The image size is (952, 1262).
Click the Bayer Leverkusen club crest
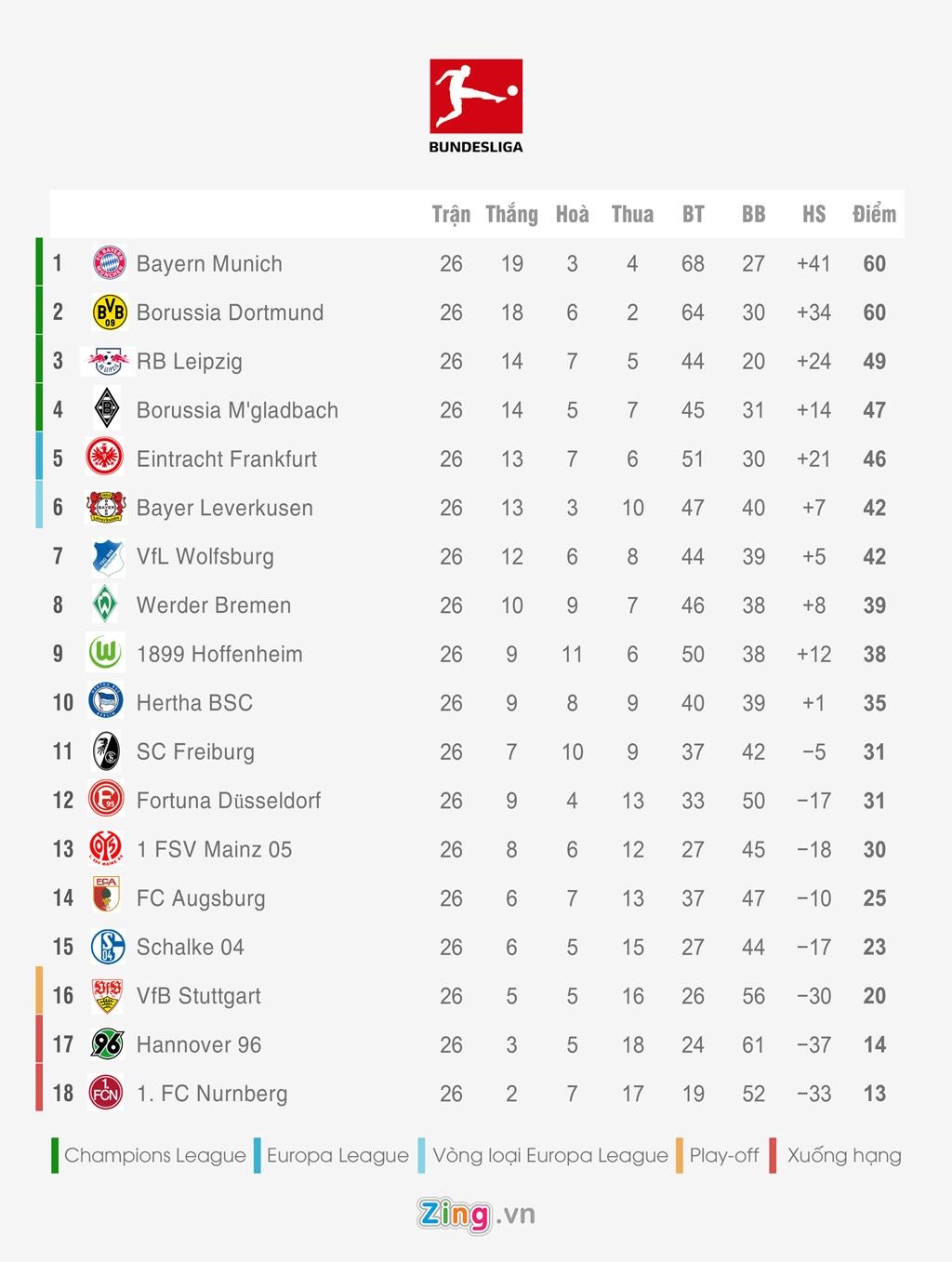click(x=106, y=508)
